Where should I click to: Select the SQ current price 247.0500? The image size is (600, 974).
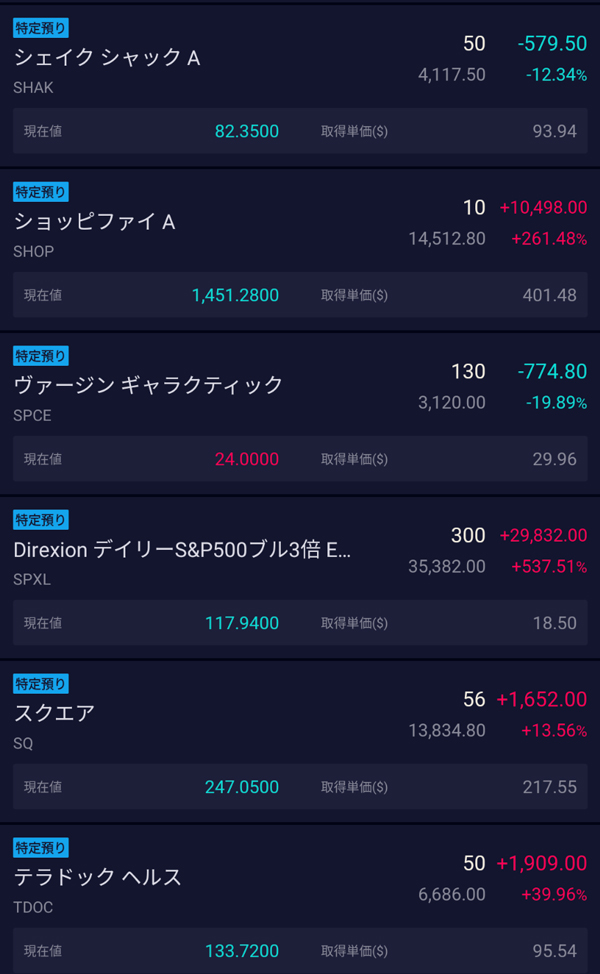pos(242,787)
